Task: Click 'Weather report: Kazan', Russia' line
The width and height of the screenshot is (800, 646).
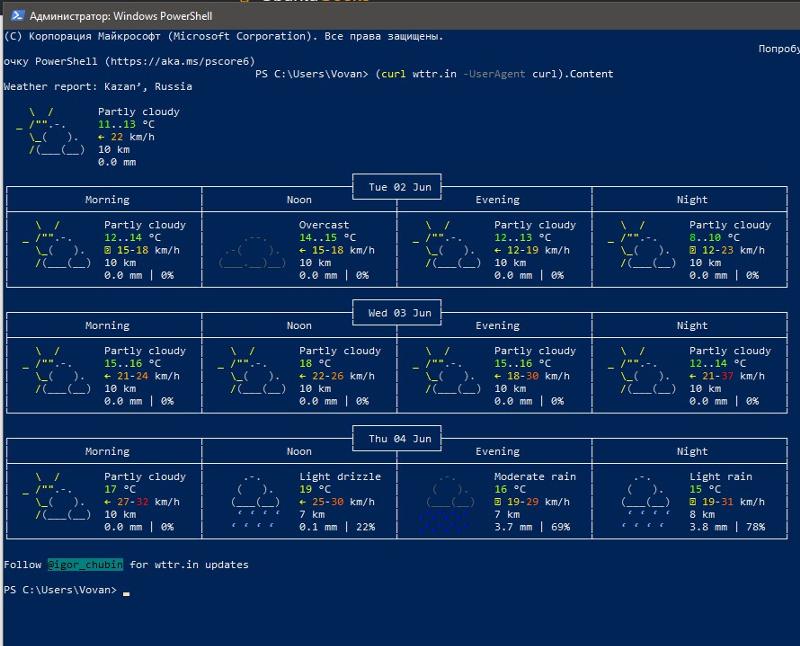Action: (x=98, y=86)
